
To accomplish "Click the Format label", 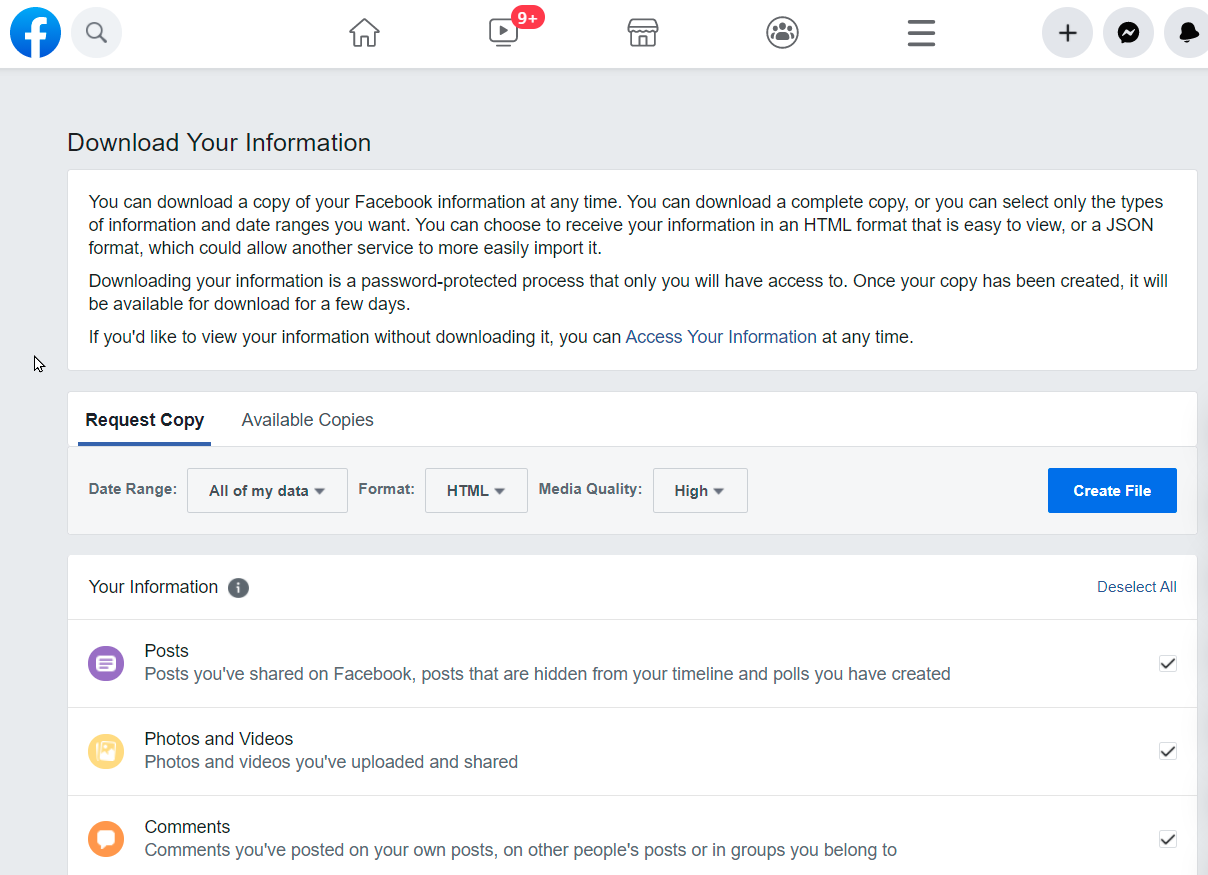I will [x=386, y=489].
